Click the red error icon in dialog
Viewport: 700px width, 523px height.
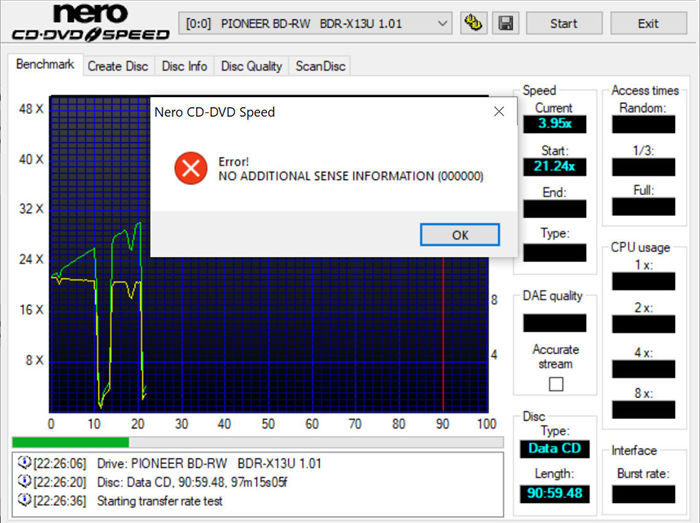[189, 167]
